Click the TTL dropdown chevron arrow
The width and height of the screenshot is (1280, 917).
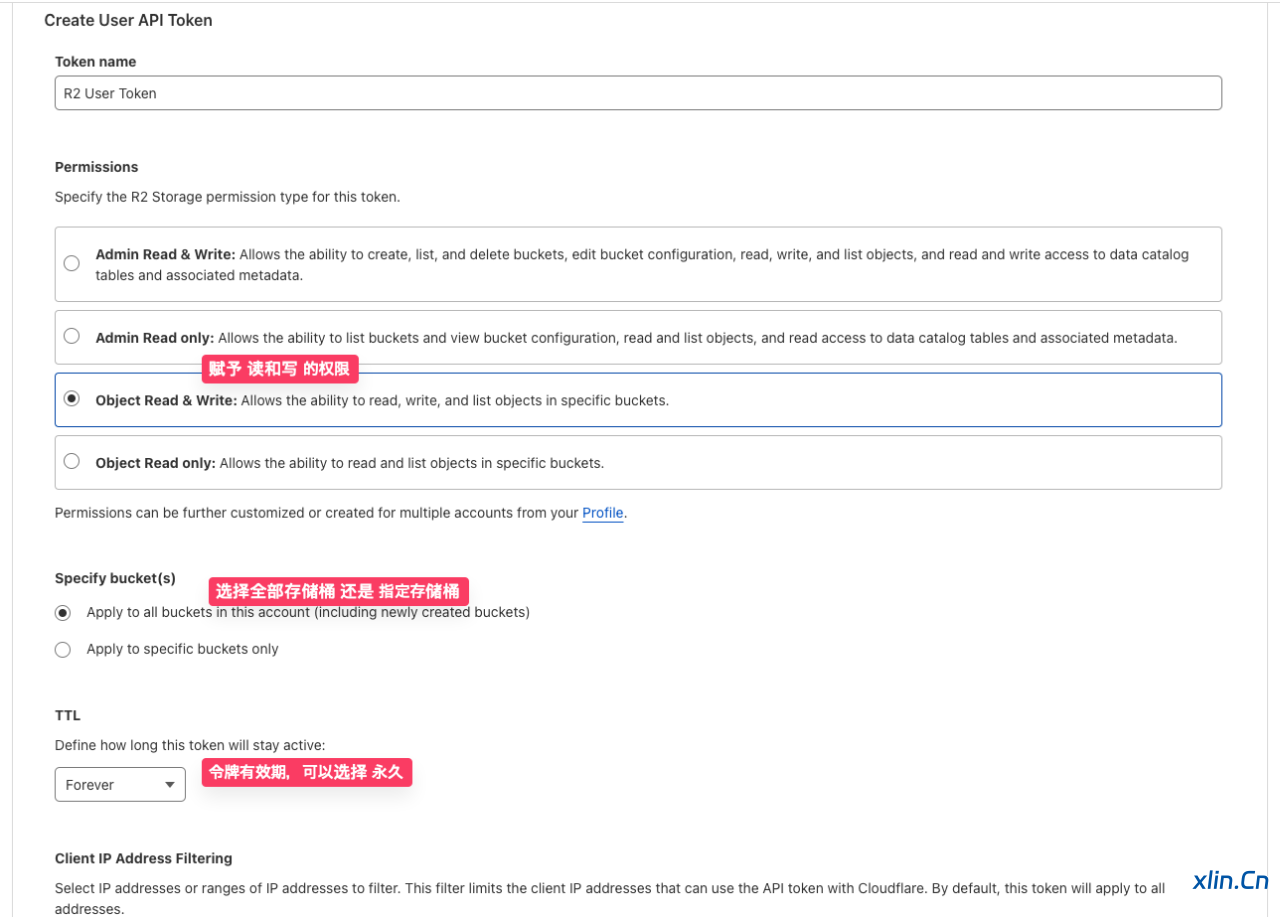(x=170, y=784)
